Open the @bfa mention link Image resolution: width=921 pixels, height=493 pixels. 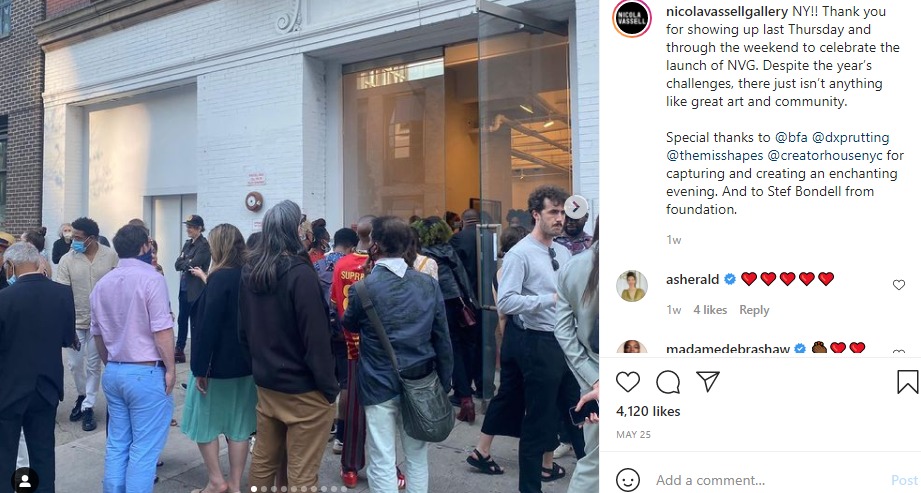[791, 137]
